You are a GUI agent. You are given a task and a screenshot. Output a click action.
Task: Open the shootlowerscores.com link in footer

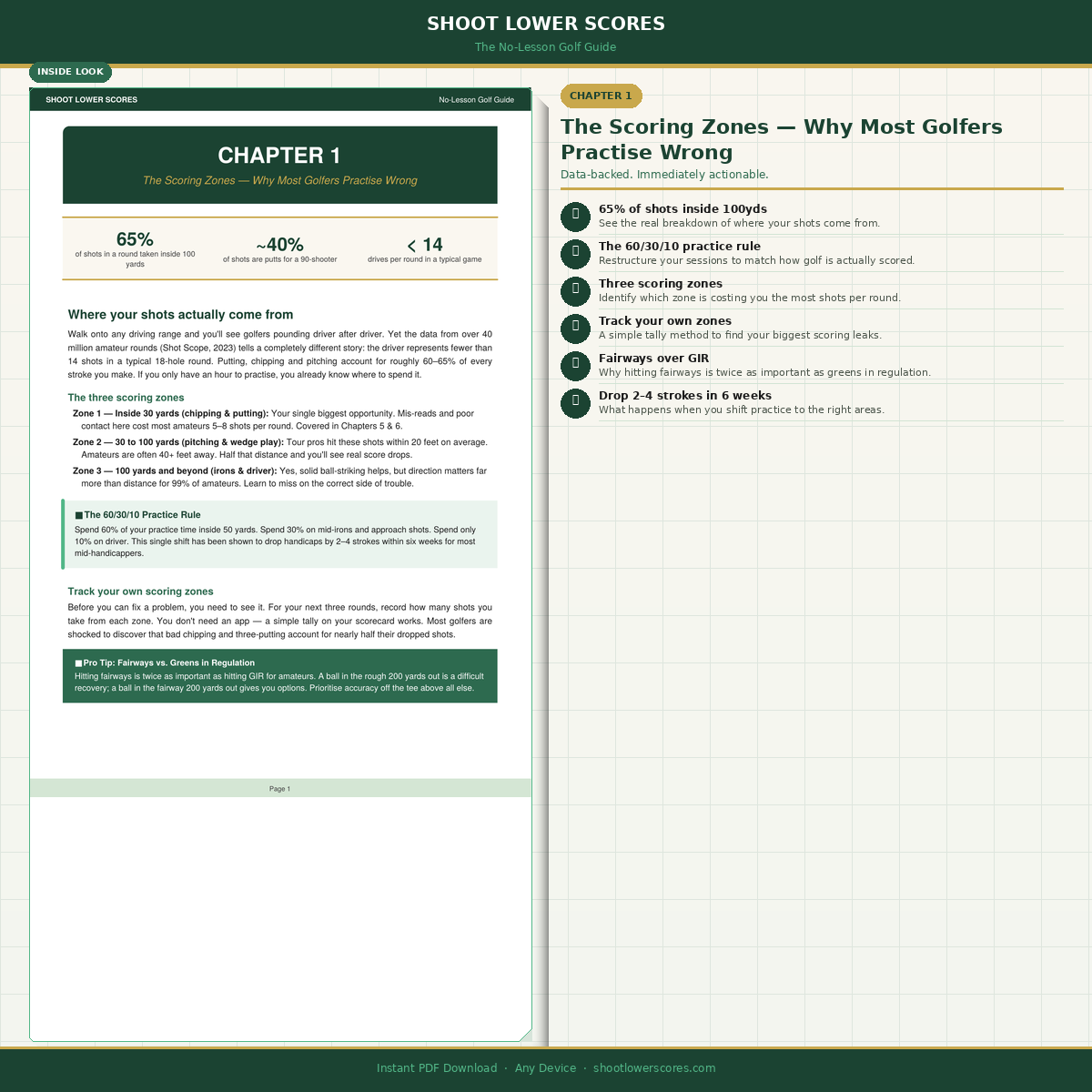click(x=654, y=1068)
